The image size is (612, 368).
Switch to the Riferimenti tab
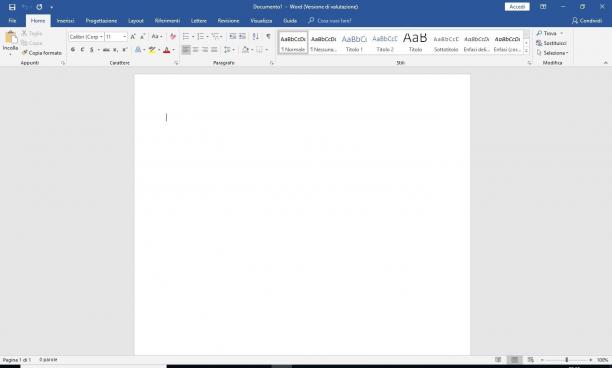(167, 21)
